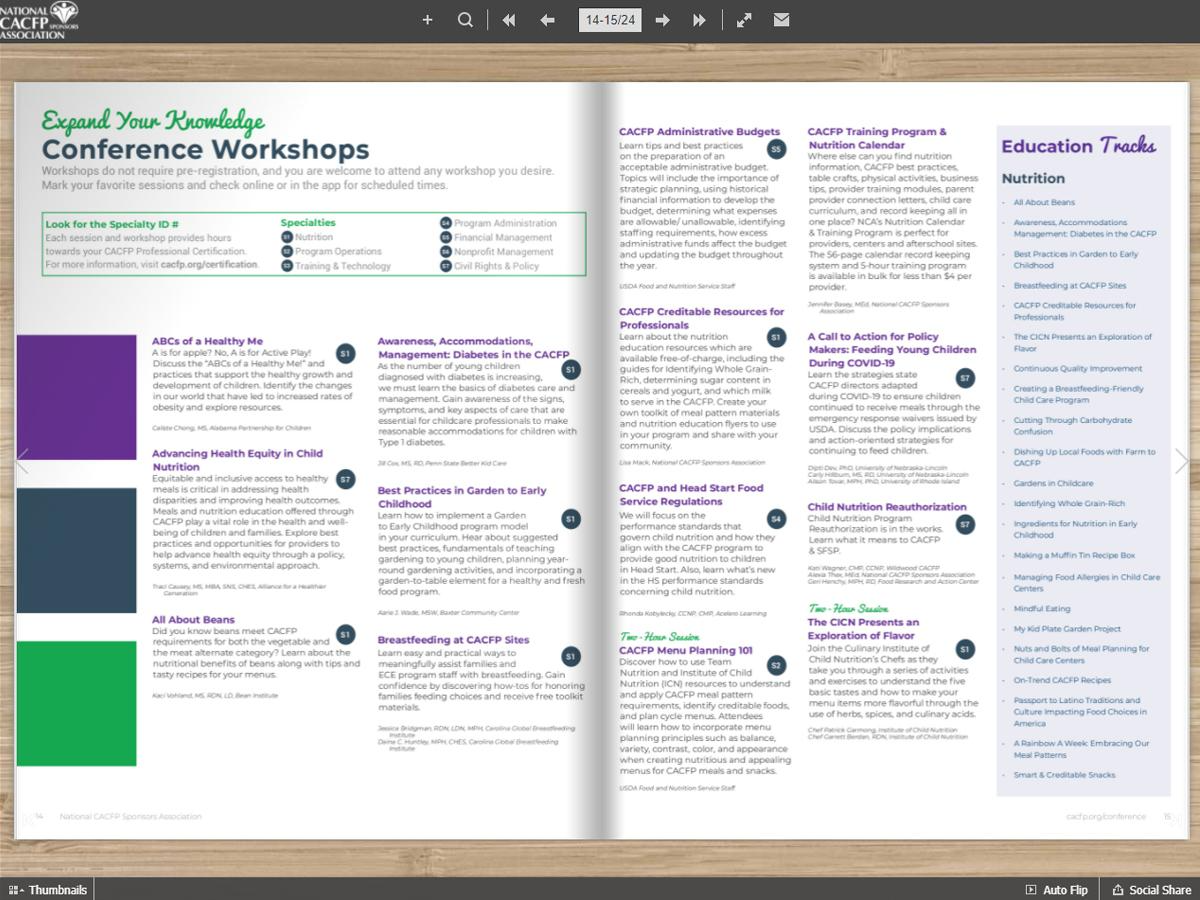
Task: Click 'CACFP and Head Start Food Service Regulations' title
Action: (x=691, y=494)
